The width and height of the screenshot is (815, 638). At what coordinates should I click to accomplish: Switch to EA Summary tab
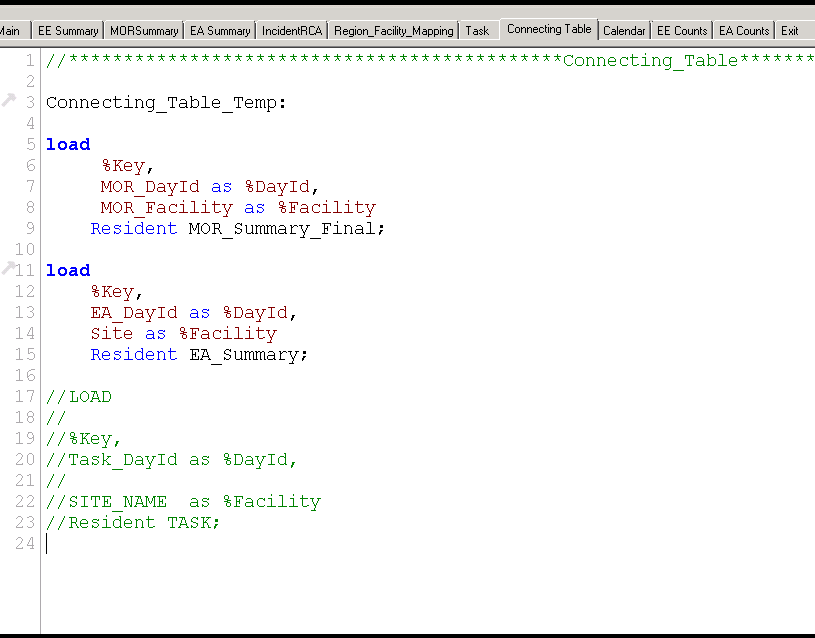[220, 31]
